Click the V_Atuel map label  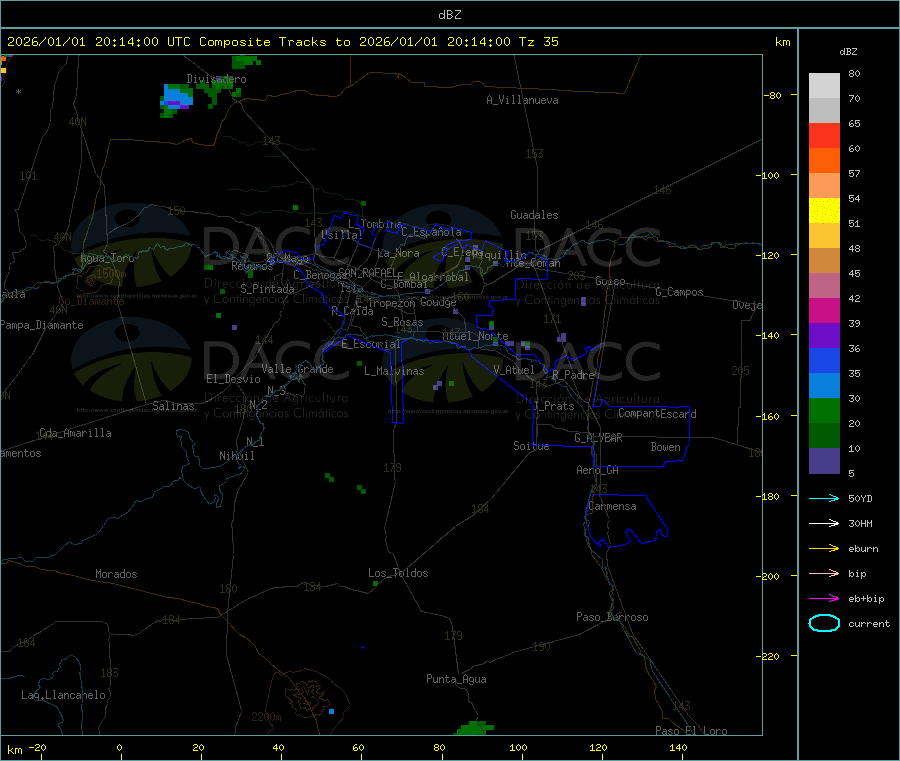pos(514,370)
